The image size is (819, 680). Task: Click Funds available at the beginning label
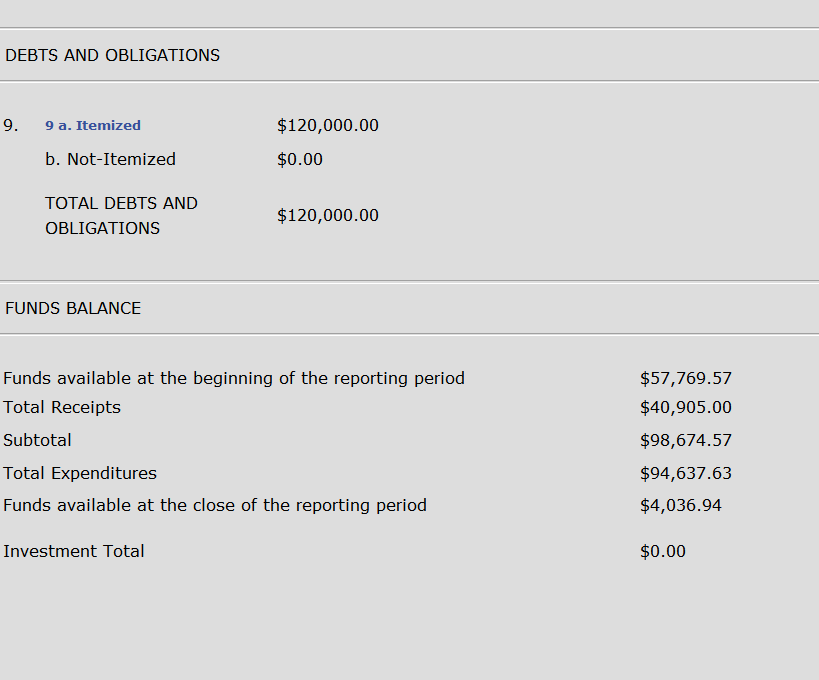point(234,378)
